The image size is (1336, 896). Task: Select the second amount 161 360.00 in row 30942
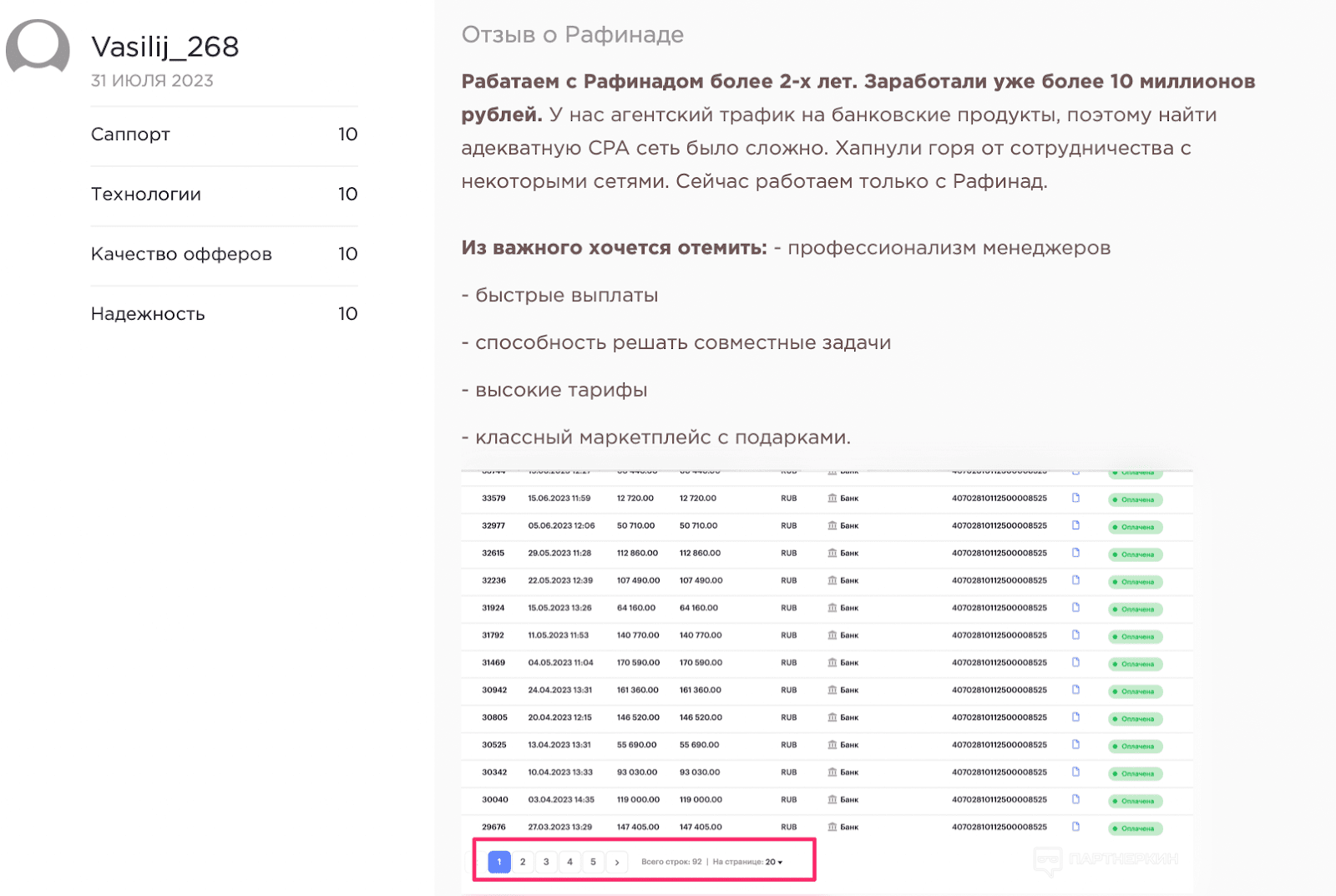(701, 690)
